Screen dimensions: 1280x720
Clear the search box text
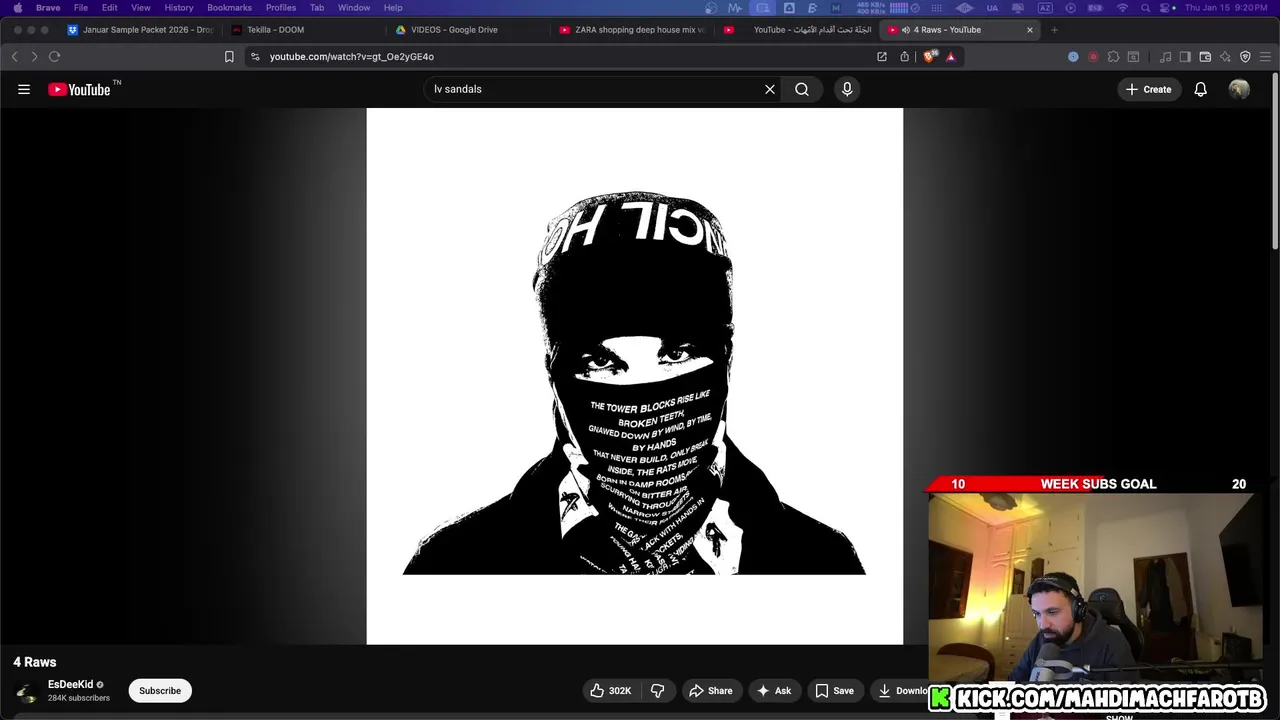[770, 89]
